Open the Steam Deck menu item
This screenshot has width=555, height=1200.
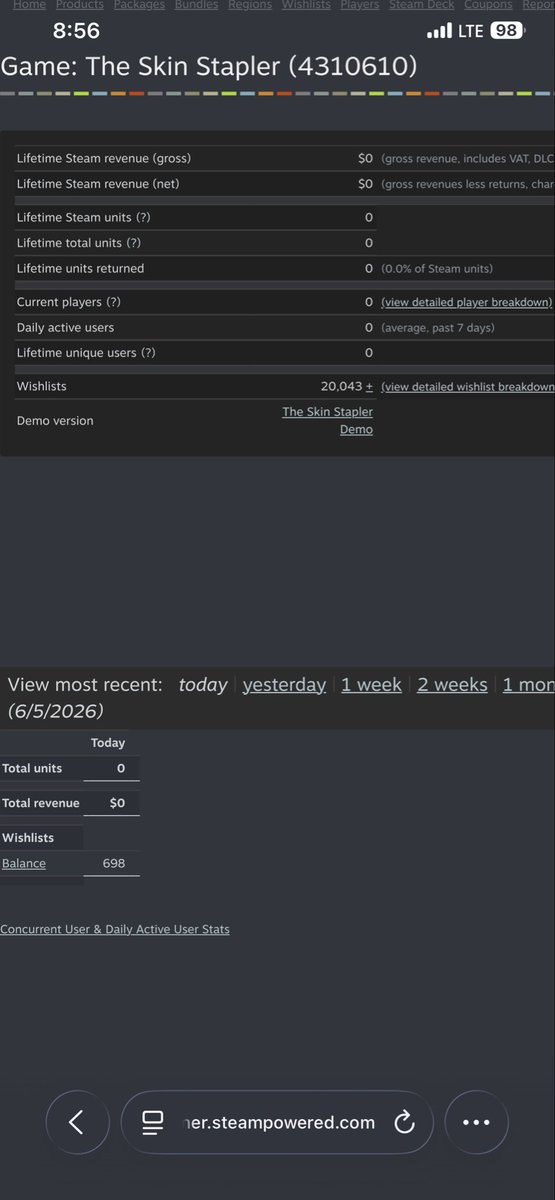click(422, 5)
